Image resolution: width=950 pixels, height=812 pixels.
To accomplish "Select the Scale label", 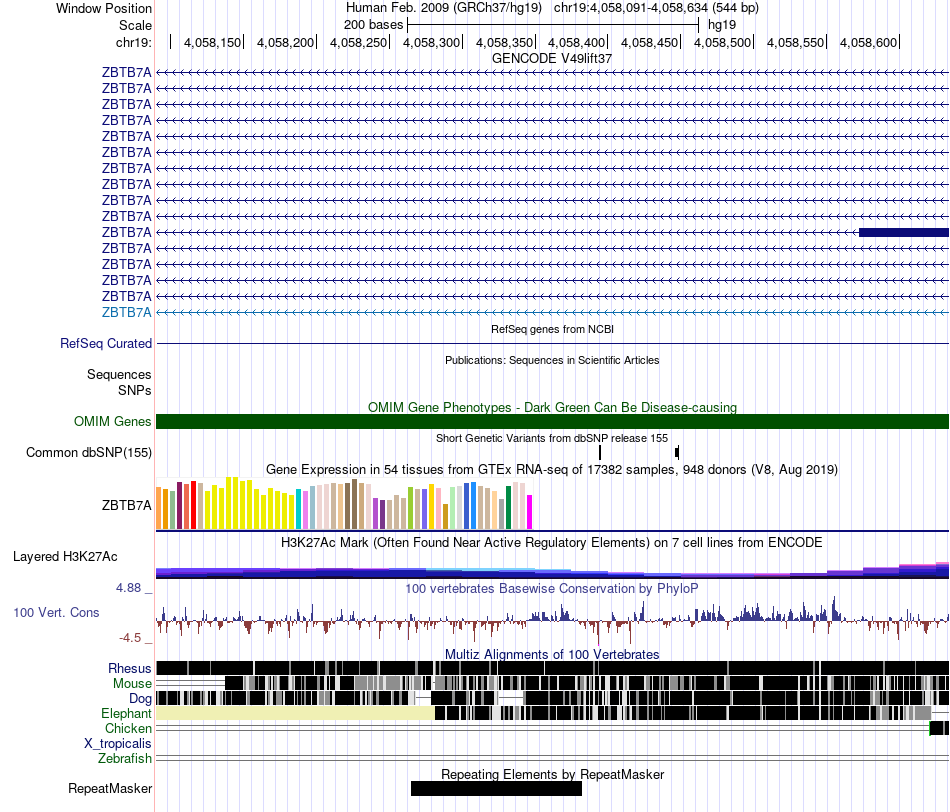I will (x=135, y=25).
